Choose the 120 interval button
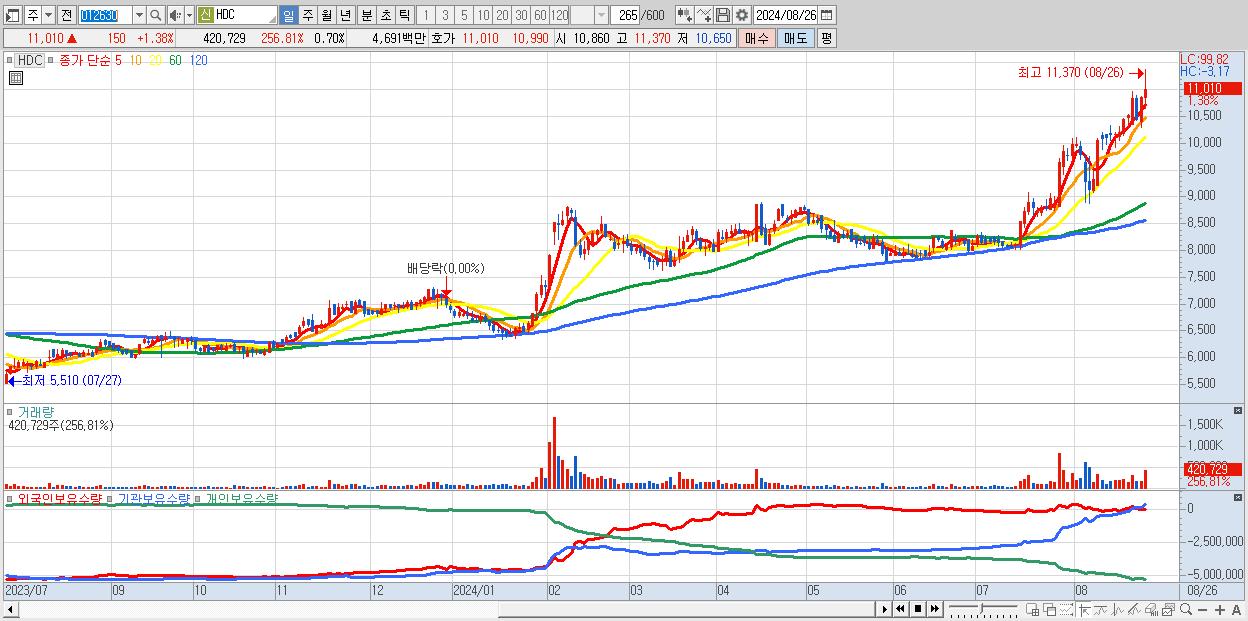 pyautogui.click(x=560, y=15)
